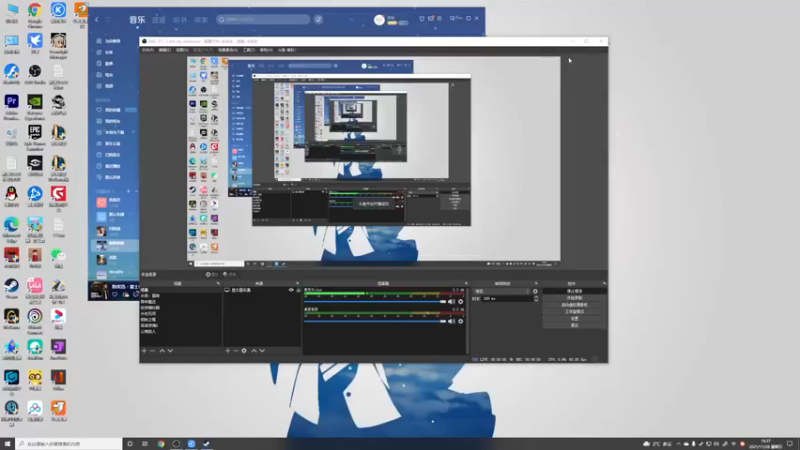Image resolution: width=800 pixels, height=450 pixels.
Task: Open Kugou main menu hamburger icon
Action: 439,18
